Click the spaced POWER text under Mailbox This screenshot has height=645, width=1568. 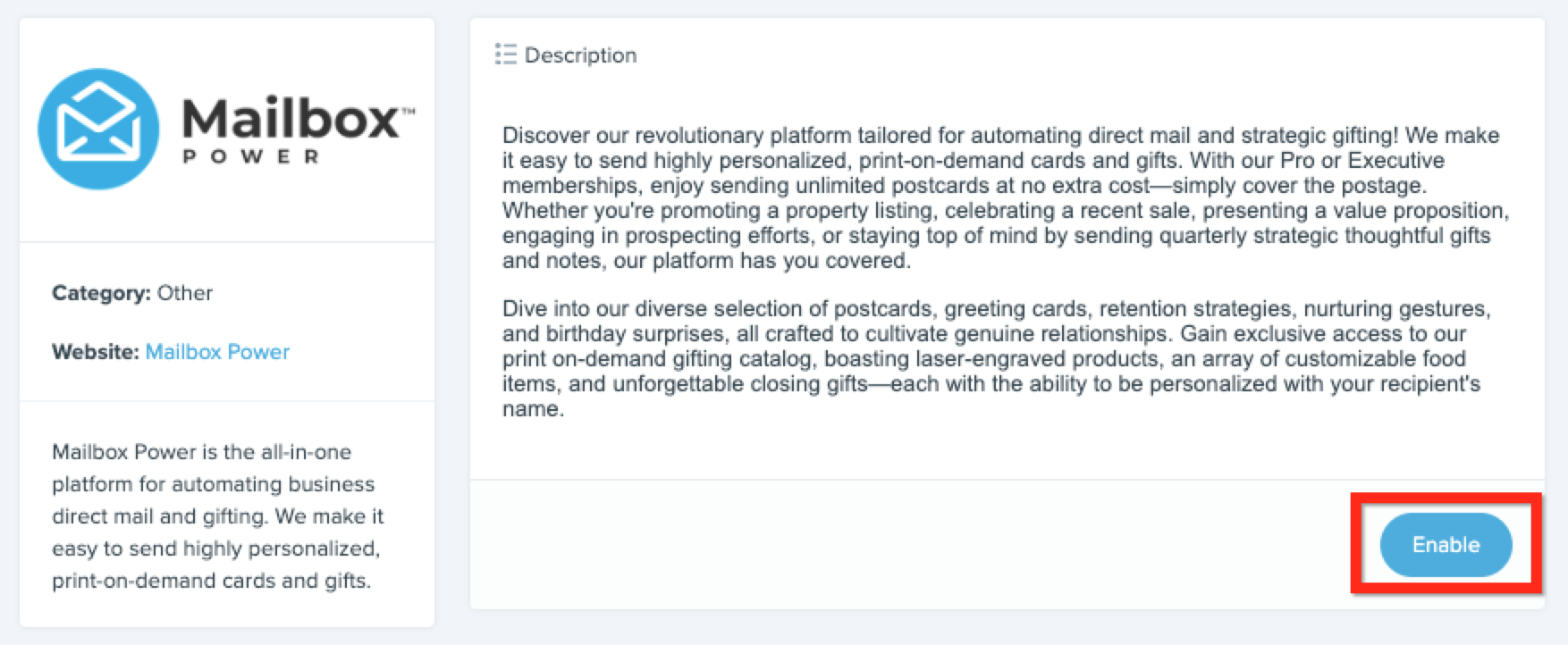pyautogui.click(x=250, y=157)
